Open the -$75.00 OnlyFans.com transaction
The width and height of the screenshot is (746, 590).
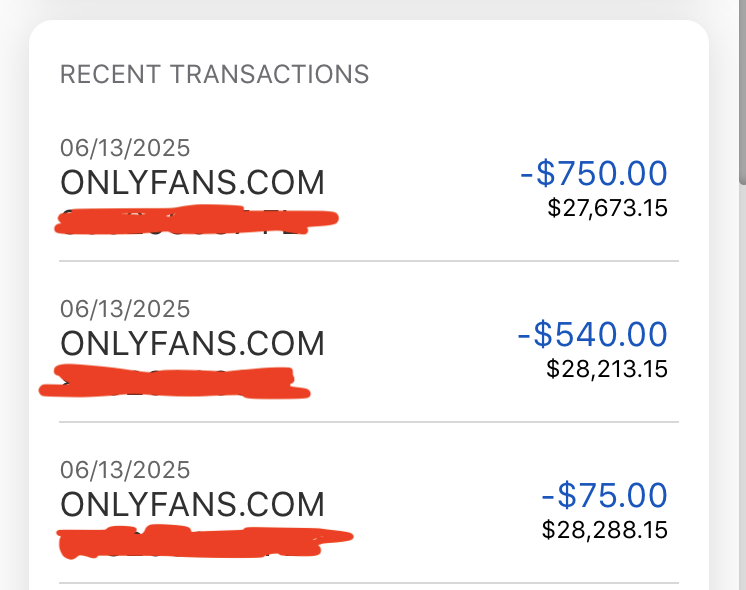point(192,503)
